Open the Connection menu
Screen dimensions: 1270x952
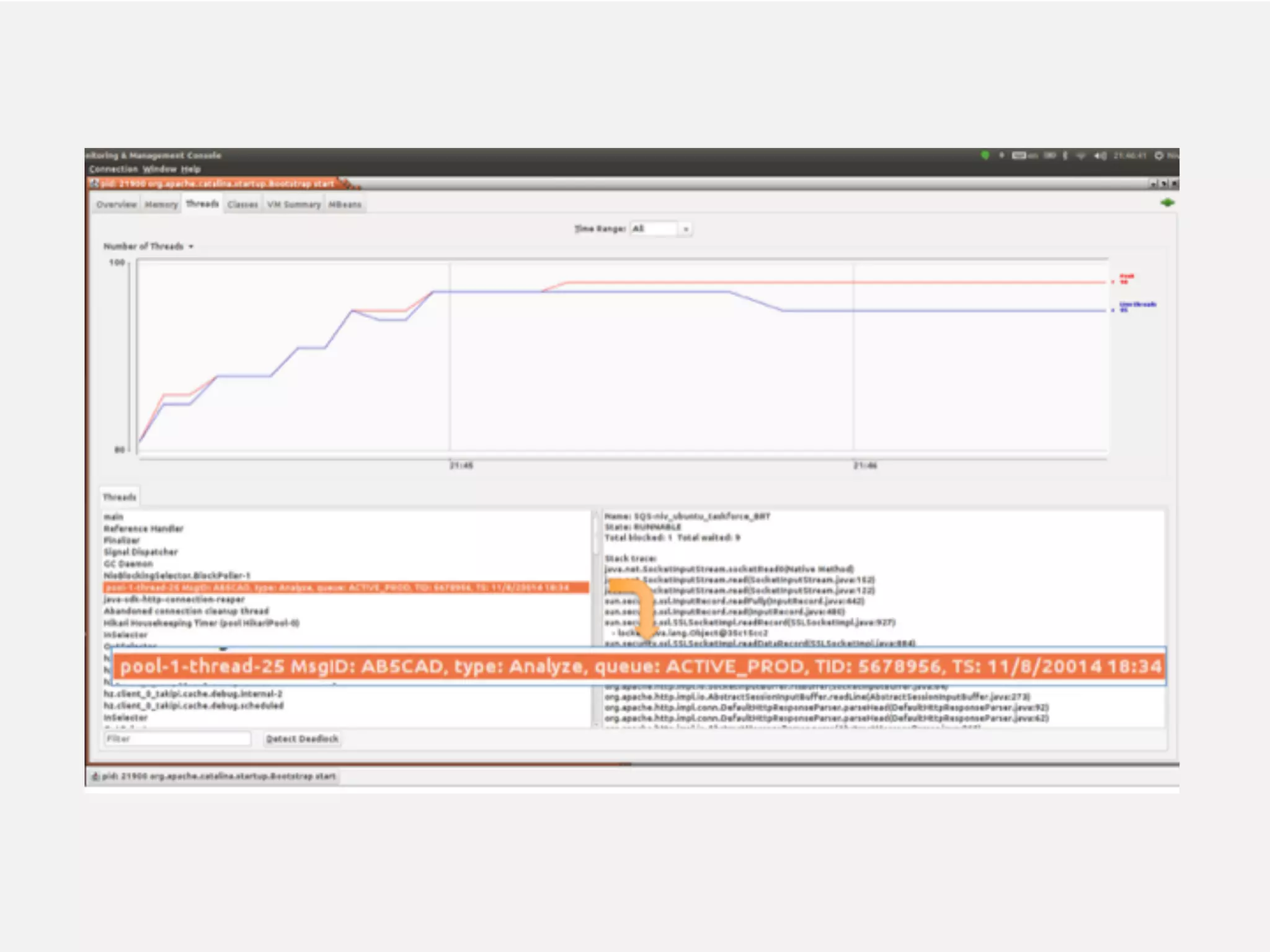pyautogui.click(x=113, y=169)
